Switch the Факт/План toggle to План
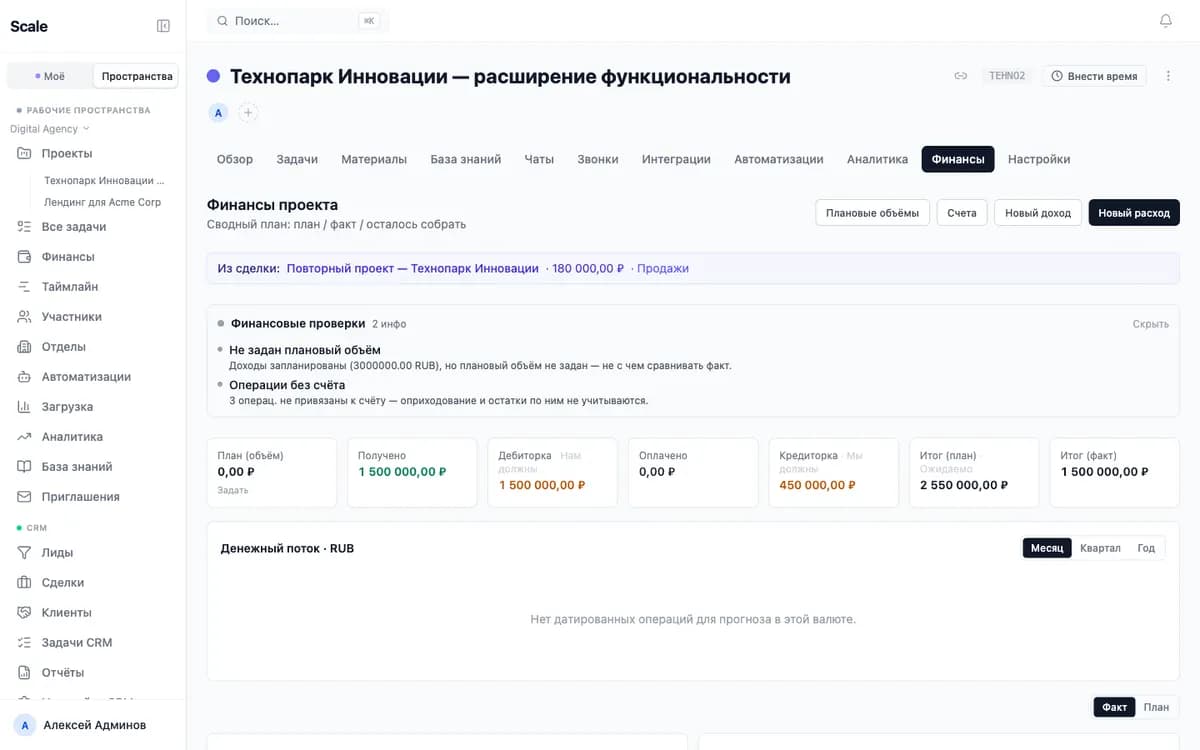 1156,707
